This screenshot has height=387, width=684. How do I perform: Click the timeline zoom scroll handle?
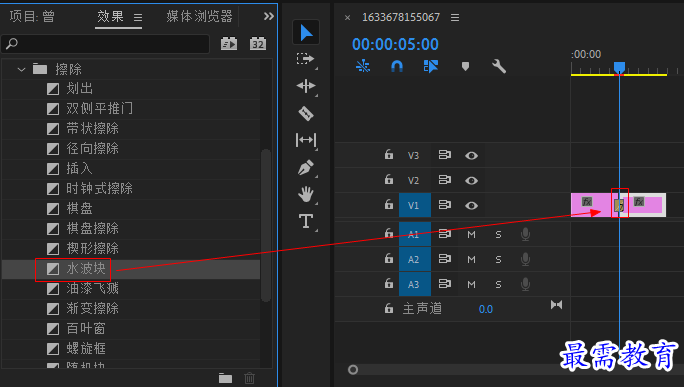tap(353, 370)
